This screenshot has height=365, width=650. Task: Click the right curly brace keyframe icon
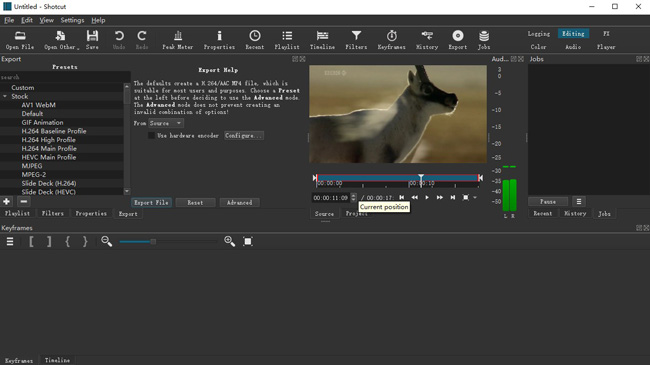click(x=85, y=241)
